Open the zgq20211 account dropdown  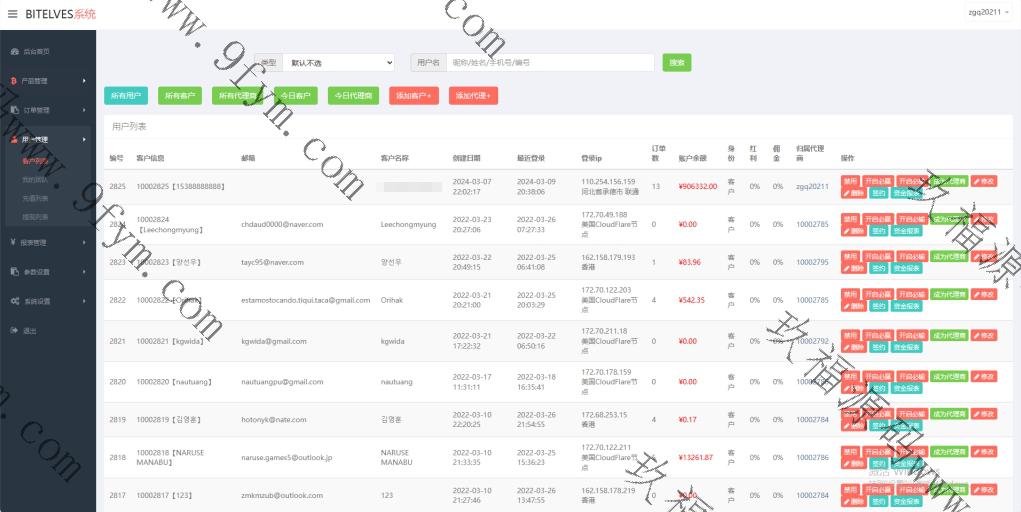pos(990,13)
